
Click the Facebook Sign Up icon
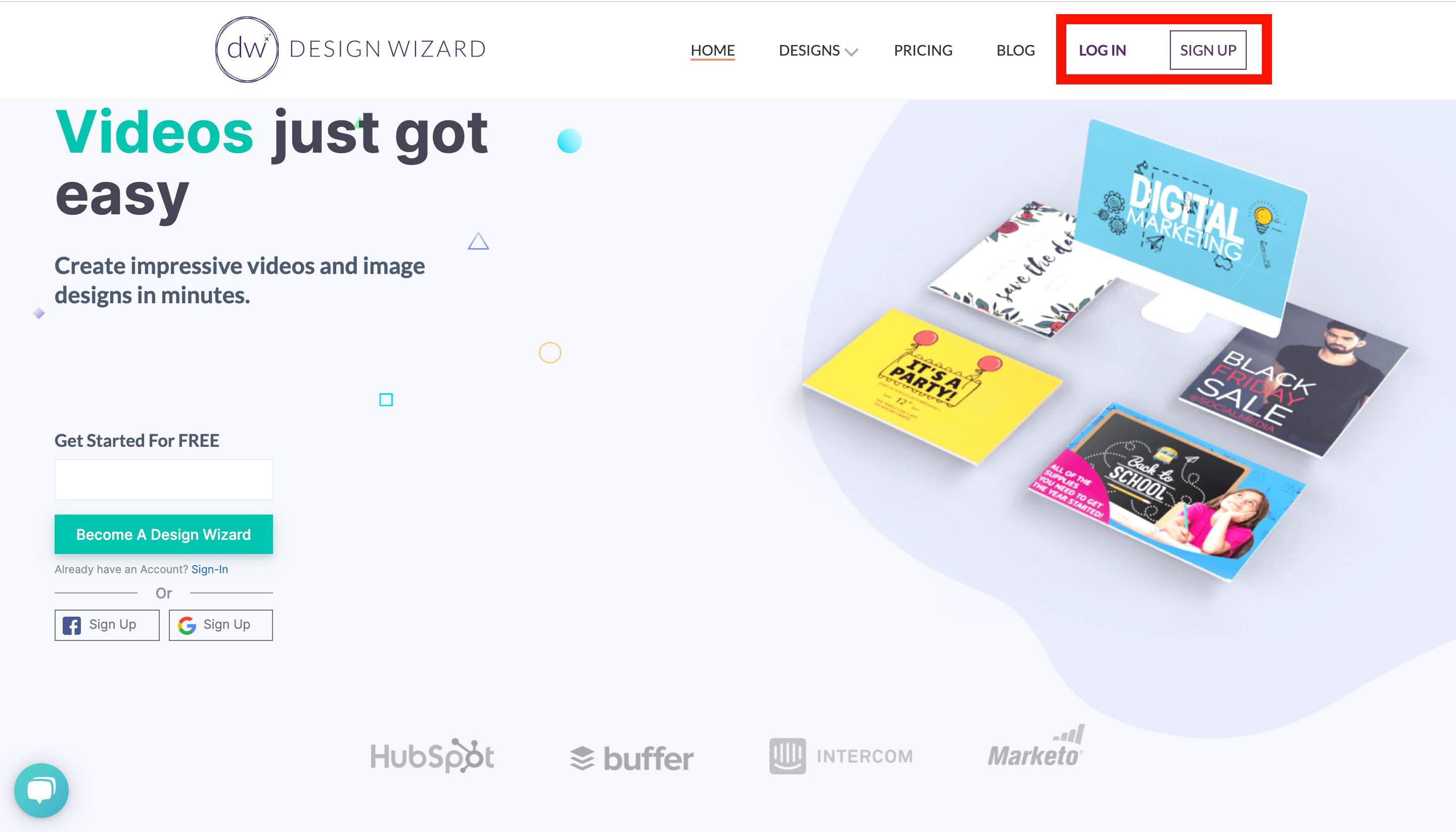[x=73, y=624]
